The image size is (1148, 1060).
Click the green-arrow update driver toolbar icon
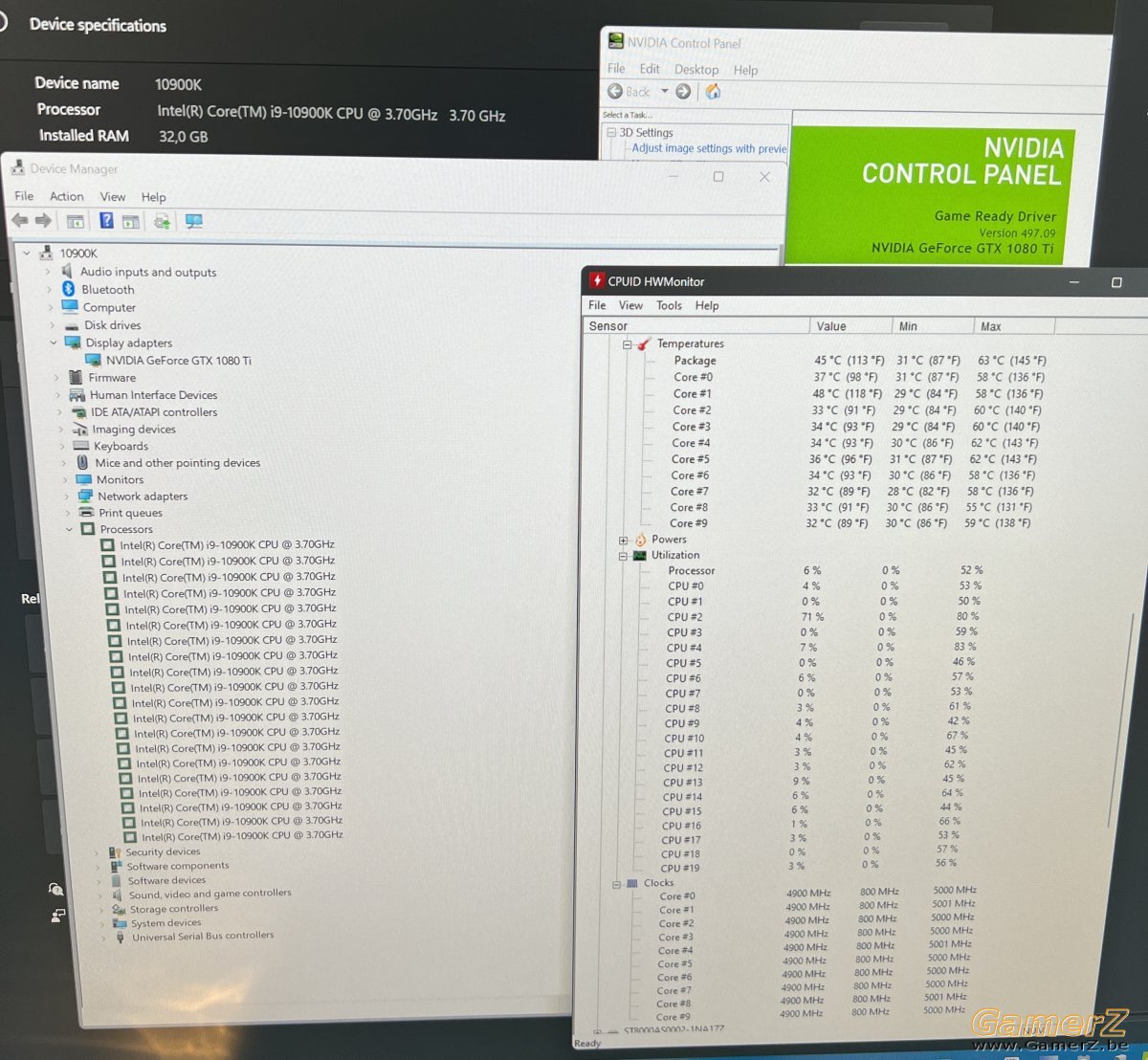click(x=162, y=222)
